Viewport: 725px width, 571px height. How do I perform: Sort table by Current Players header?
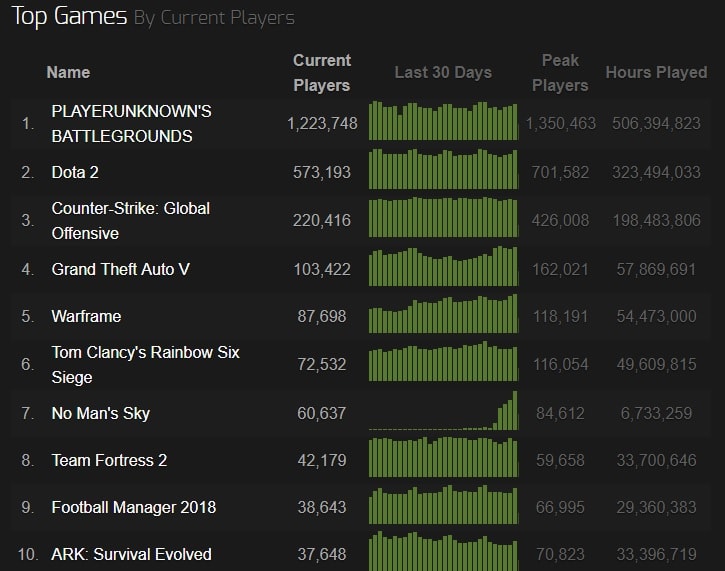(x=321, y=73)
